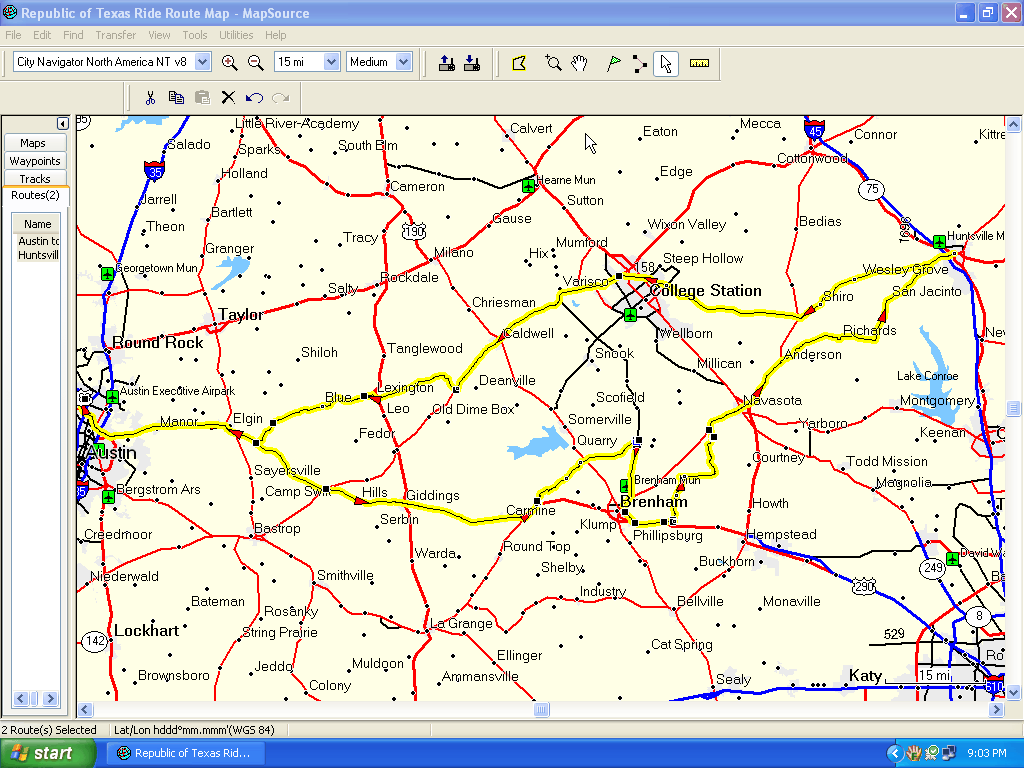Click the Zoom In magnifier icon

point(230,63)
